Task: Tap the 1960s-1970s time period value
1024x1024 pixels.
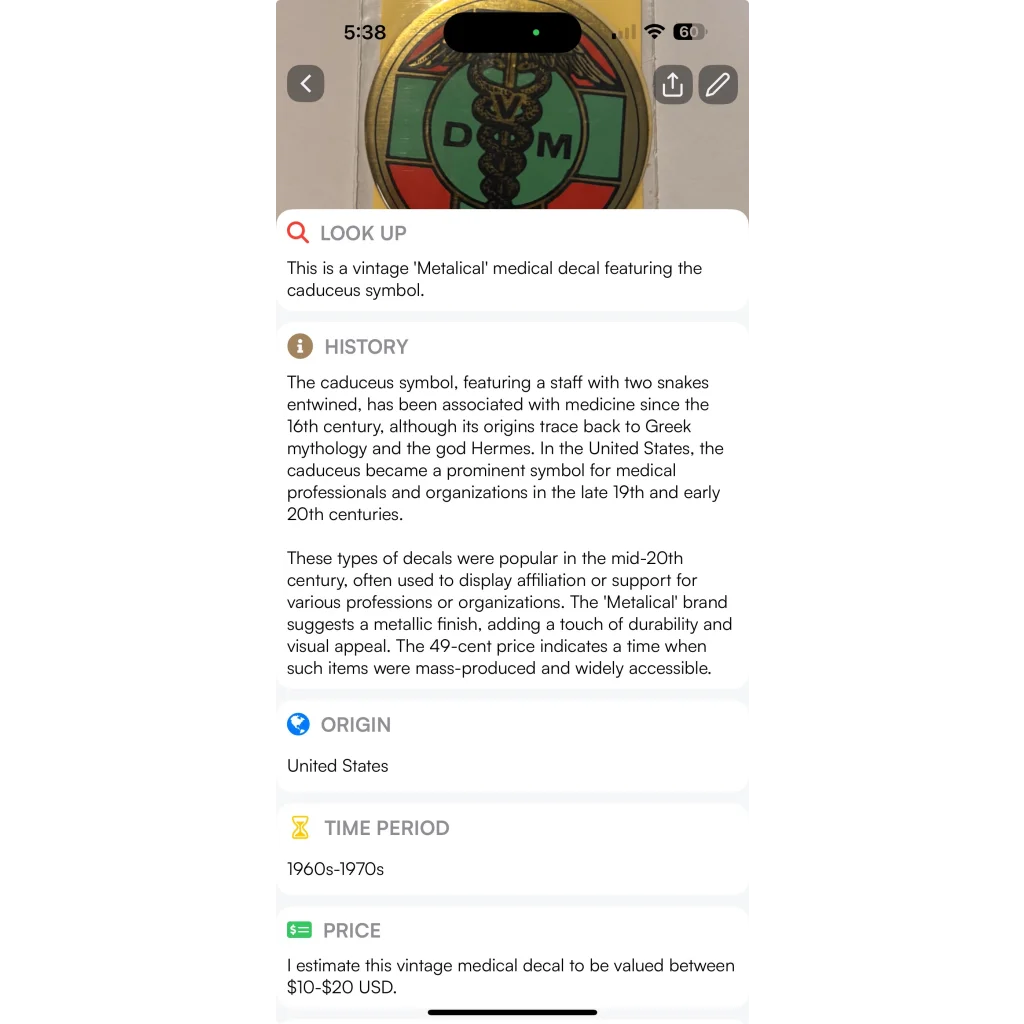Action: [335, 869]
